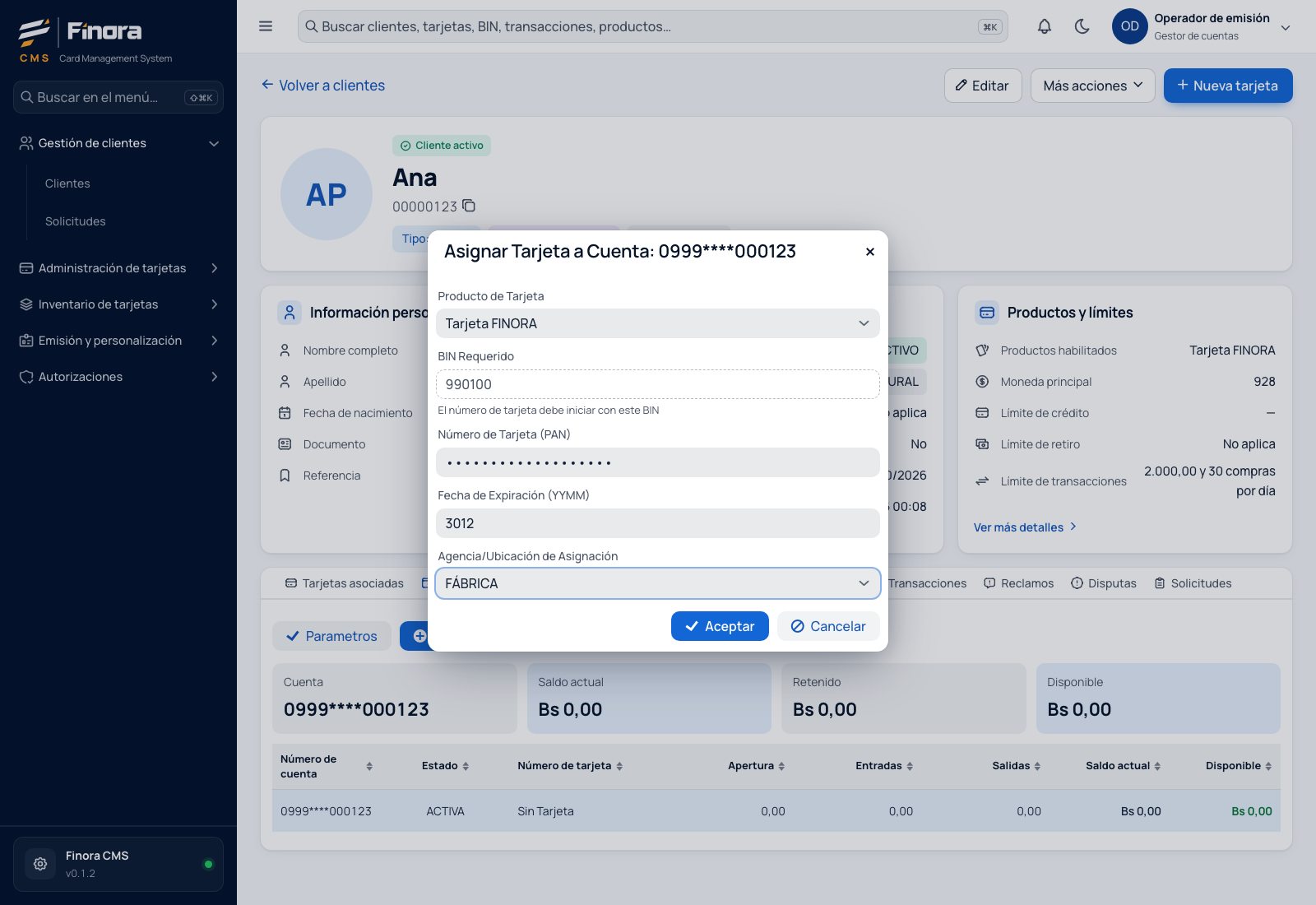Open the Clientes submenu item

67,183
